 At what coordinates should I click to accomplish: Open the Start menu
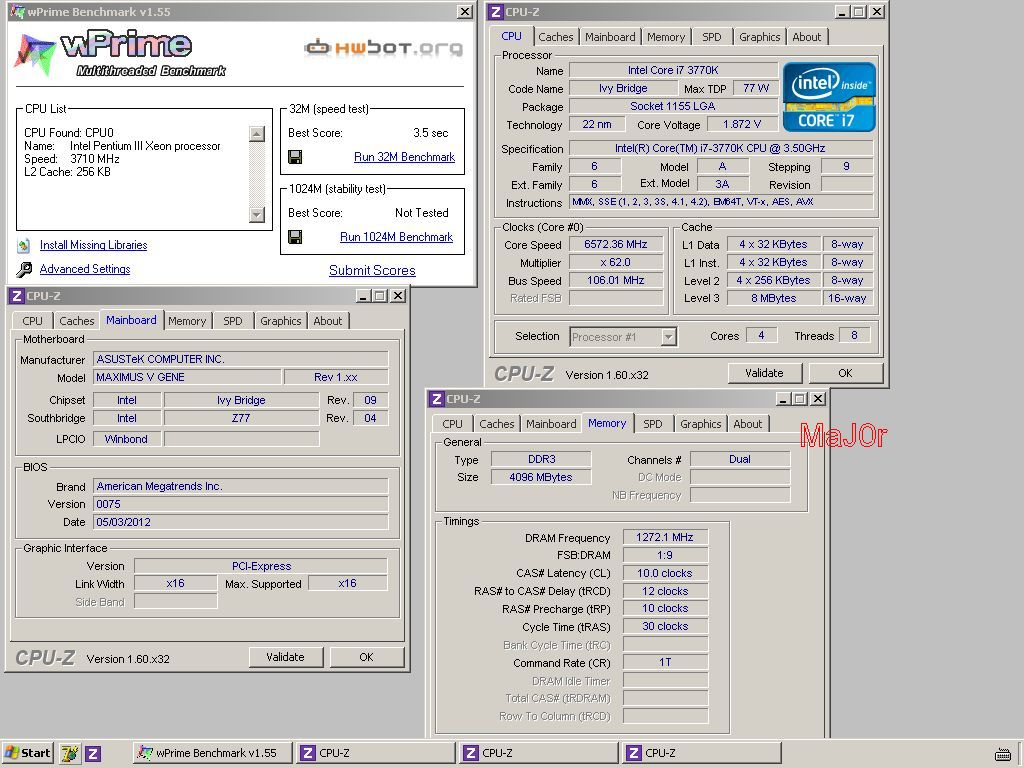click(x=27, y=753)
